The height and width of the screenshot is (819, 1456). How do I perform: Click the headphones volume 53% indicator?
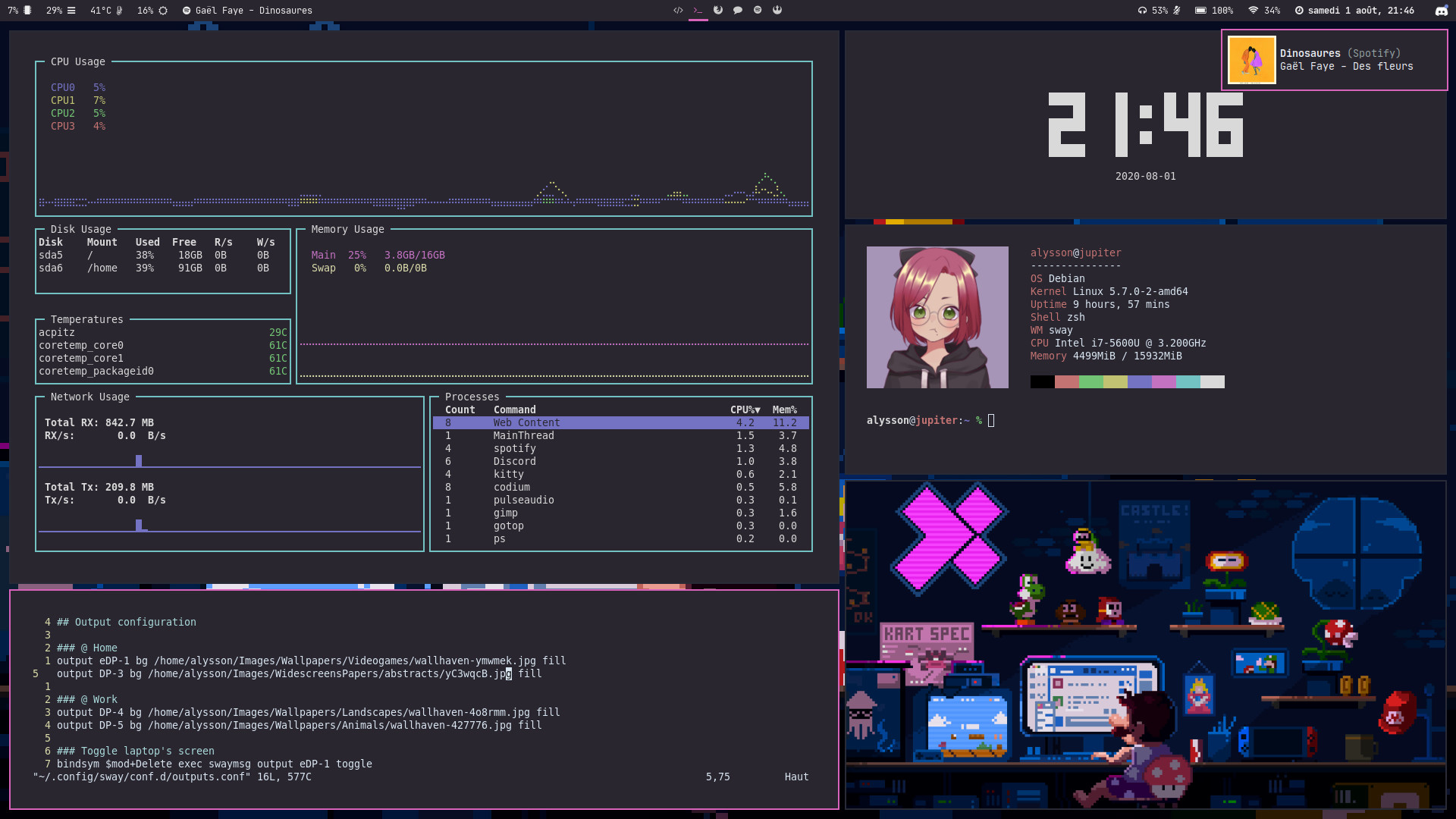[1153, 11]
